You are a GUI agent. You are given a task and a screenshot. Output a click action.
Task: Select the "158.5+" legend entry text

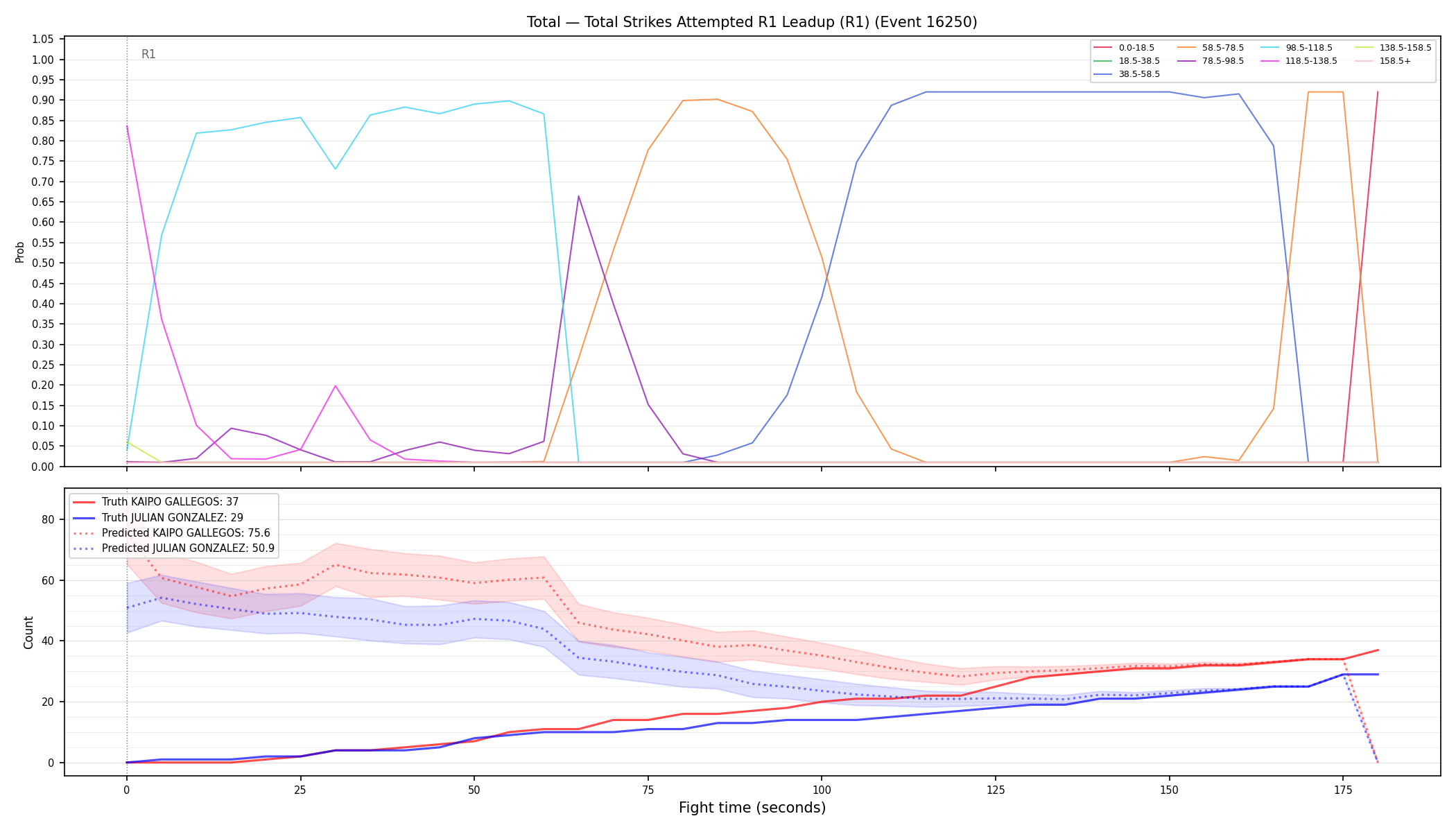[x=1395, y=61]
